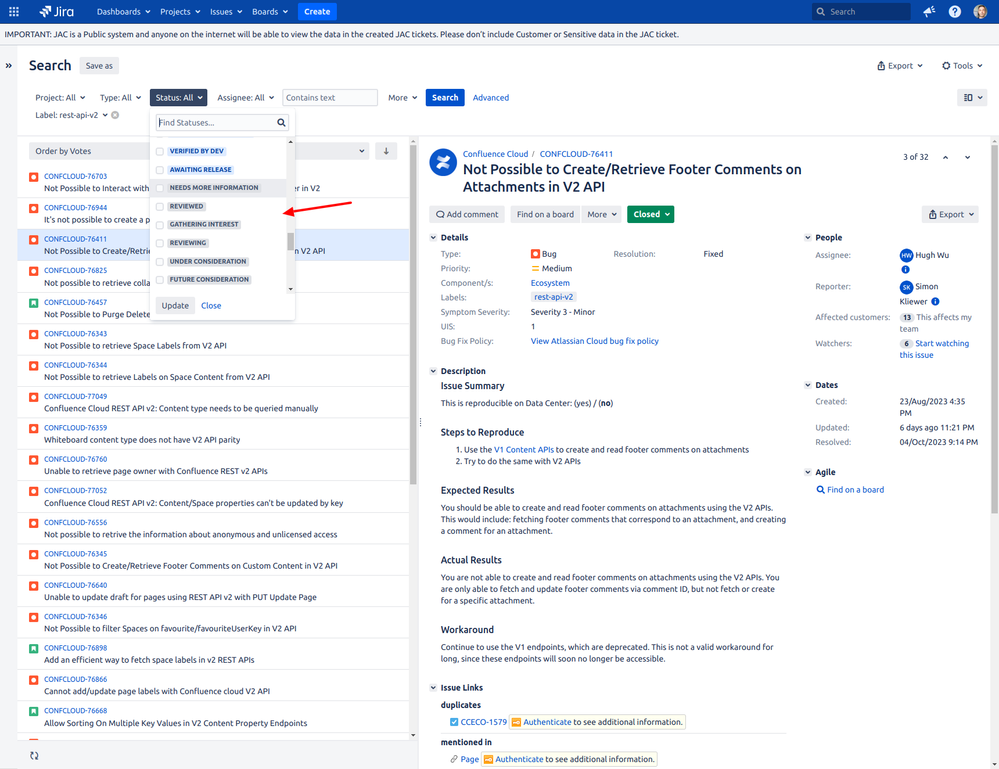The image size is (999, 769).
Task: Open the More filters dropdown
Action: click(x=403, y=97)
